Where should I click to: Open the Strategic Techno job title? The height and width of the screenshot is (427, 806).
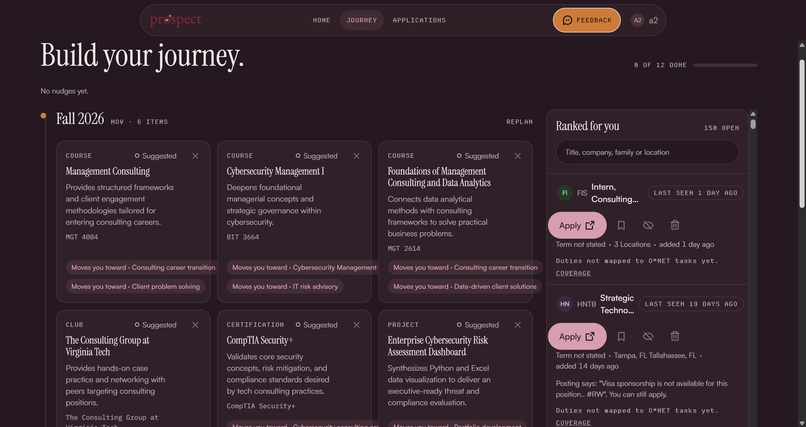pos(617,304)
